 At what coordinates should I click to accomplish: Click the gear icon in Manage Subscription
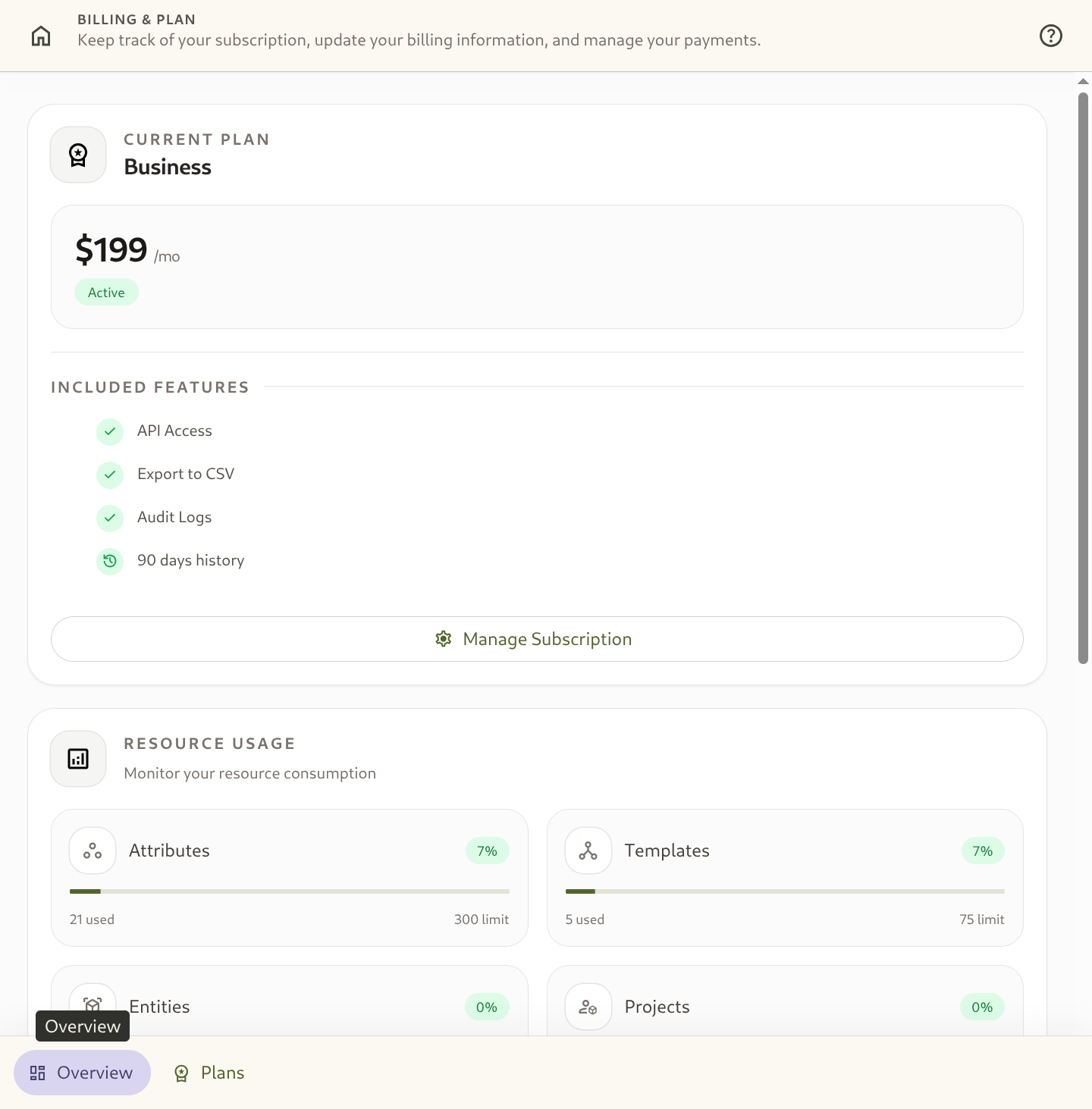pos(444,639)
